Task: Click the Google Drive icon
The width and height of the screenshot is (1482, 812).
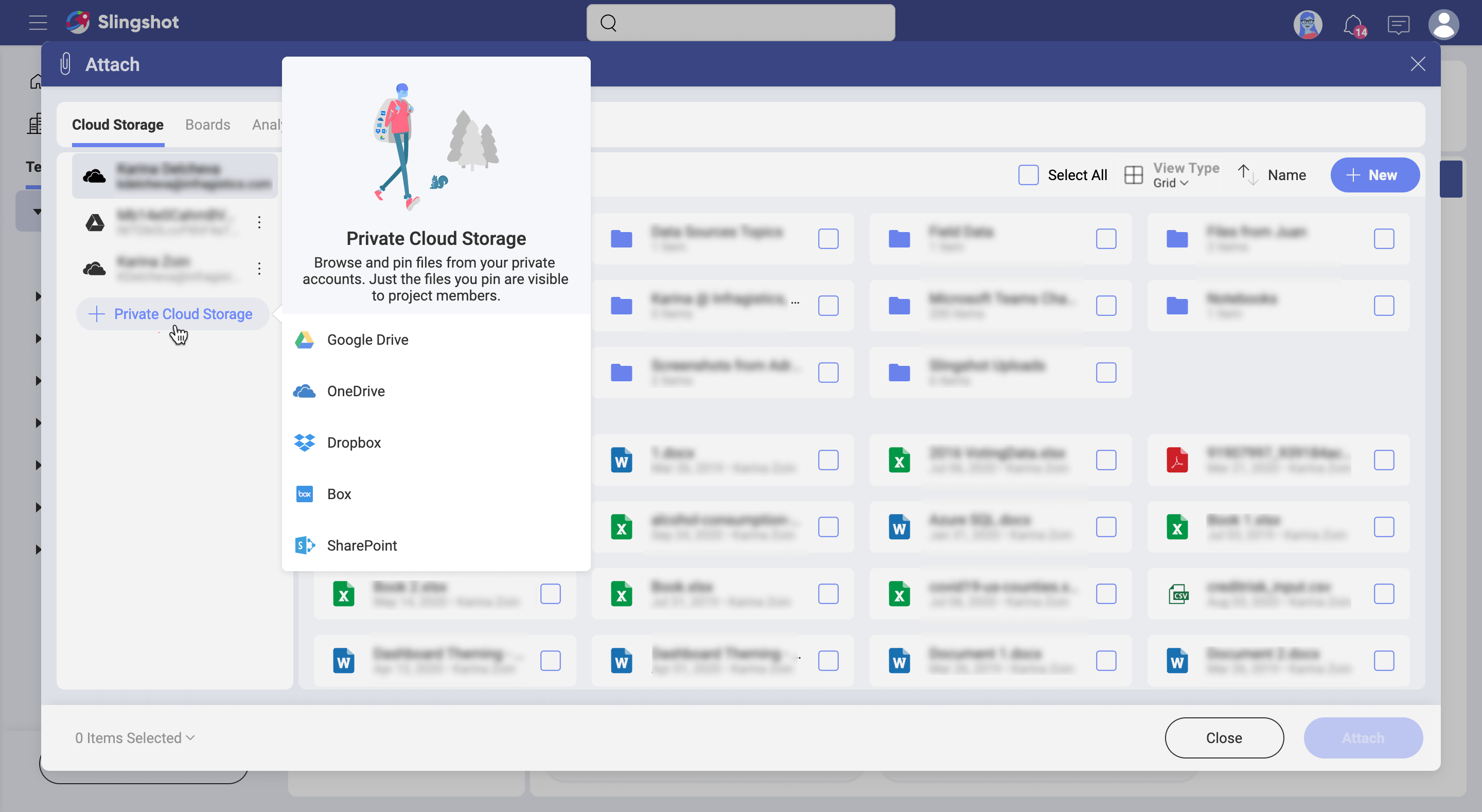Action: tap(305, 339)
